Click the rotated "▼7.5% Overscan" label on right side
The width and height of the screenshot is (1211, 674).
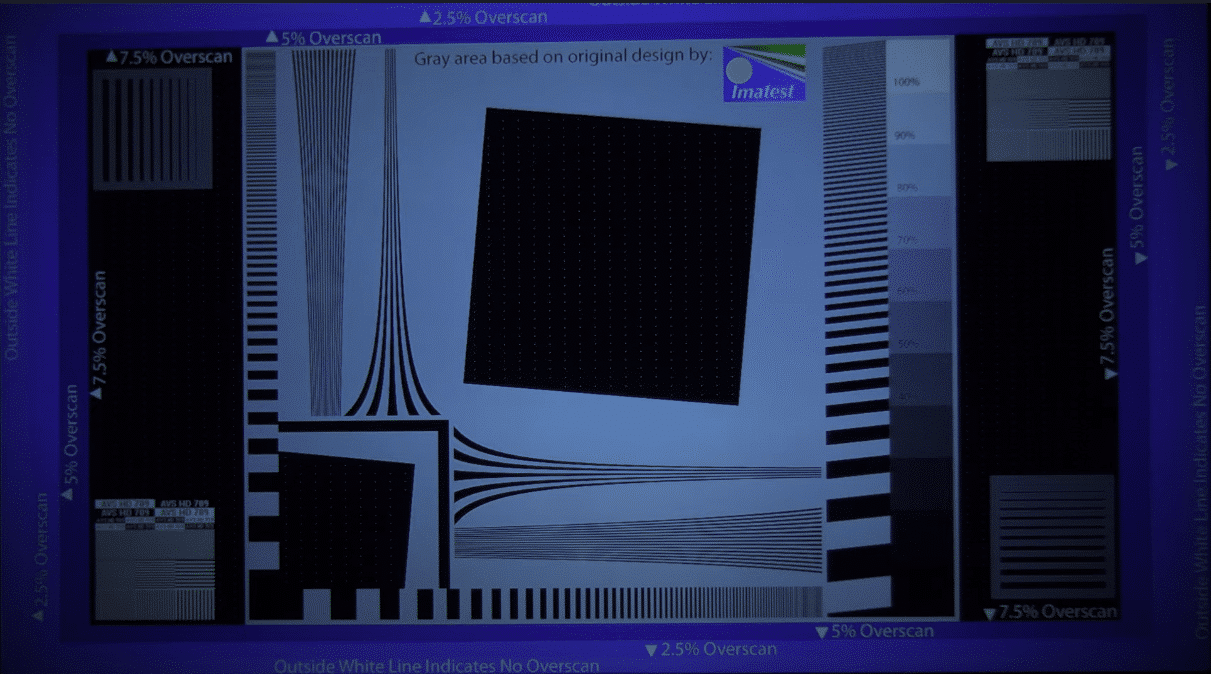1108,313
